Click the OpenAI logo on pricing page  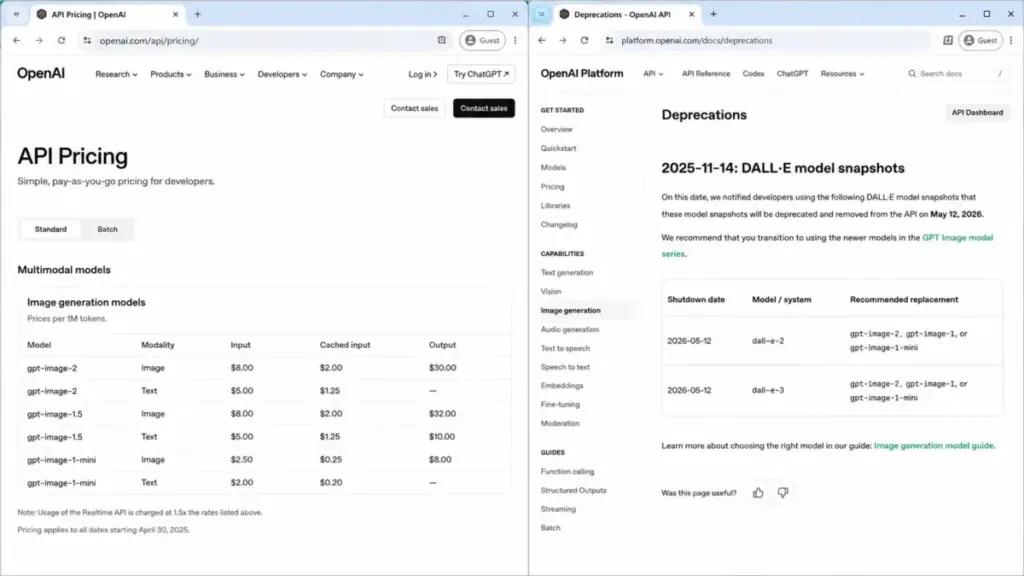click(x=40, y=74)
